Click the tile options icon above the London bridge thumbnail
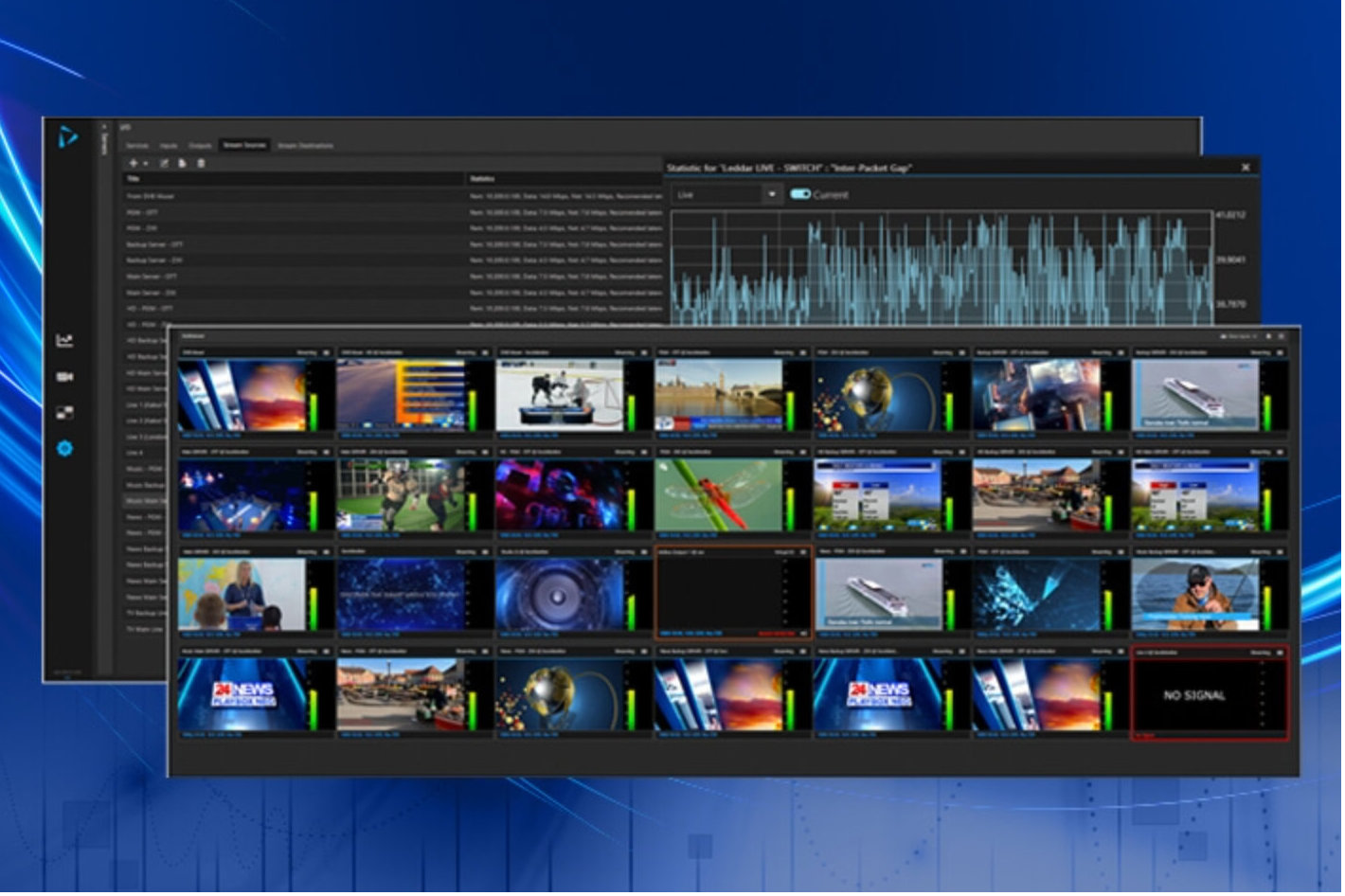 click(x=803, y=352)
